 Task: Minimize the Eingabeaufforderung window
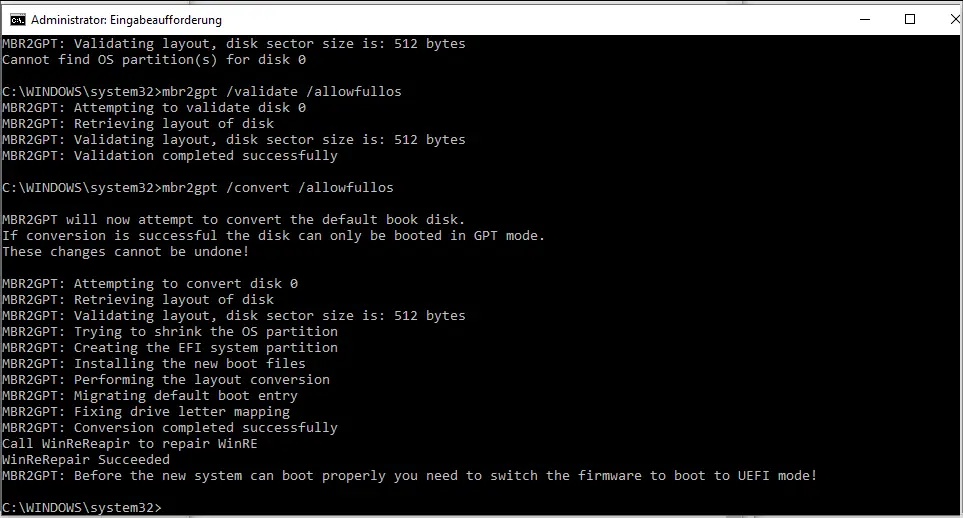[x=864, y=19]
